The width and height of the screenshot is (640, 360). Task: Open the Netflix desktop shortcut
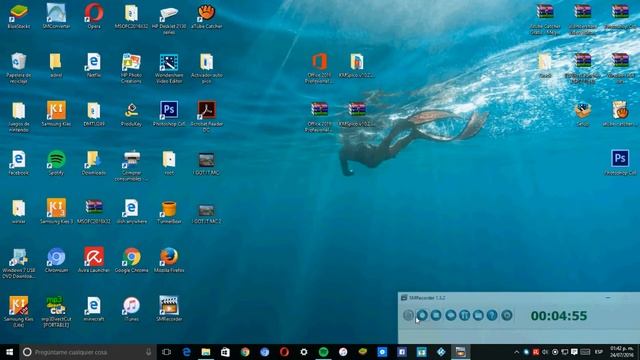(x=94, y=65)
